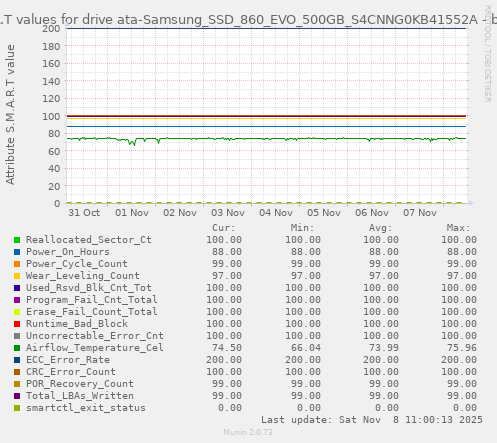Click the Last update timestamp text
The width and height of the screenshot is (497, 443).
click(x=372, y=420)
